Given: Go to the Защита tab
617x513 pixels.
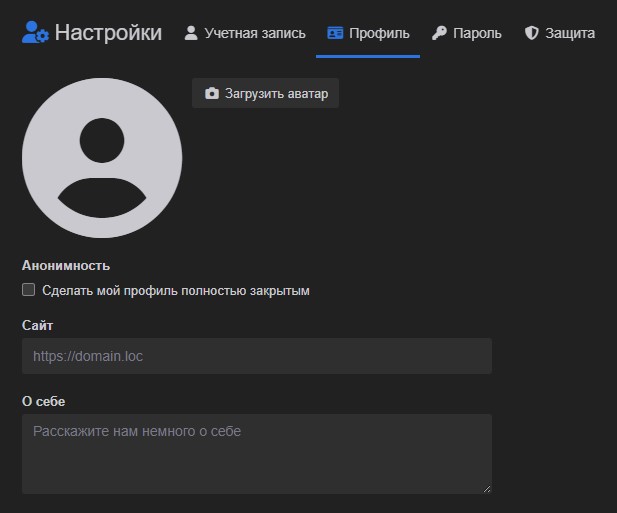Looking at the screenshot, I should tap(570, 33).
